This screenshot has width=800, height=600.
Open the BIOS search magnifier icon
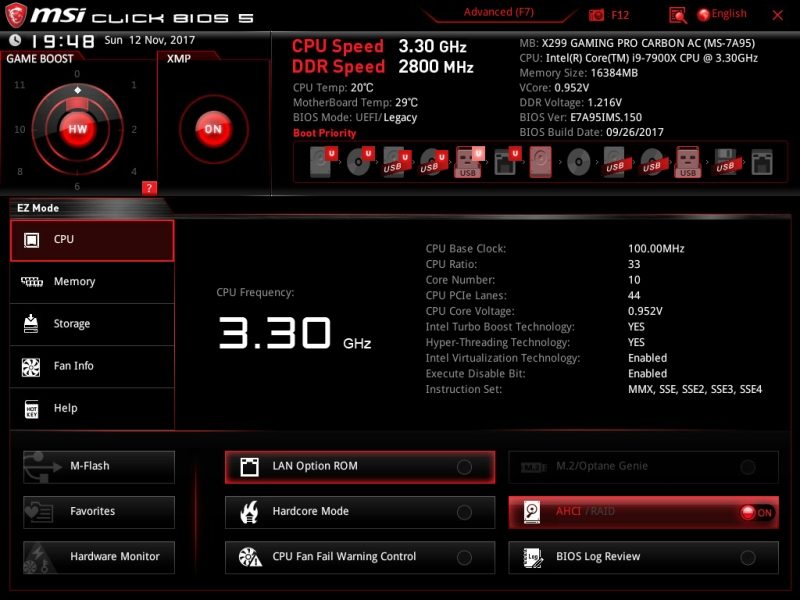tap(678, 14)
